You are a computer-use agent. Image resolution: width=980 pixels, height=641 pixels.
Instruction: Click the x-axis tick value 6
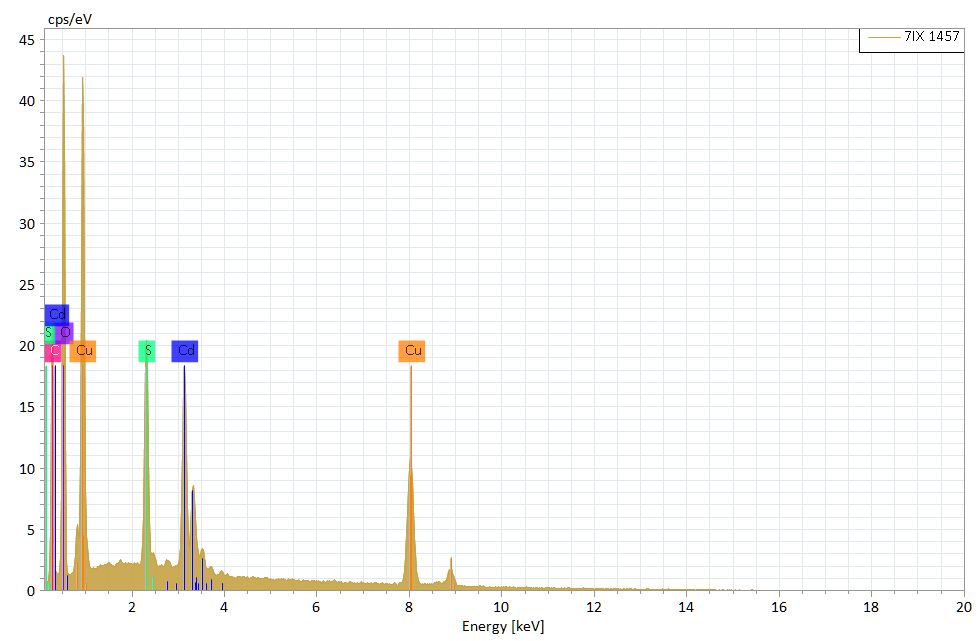point(316,607)
